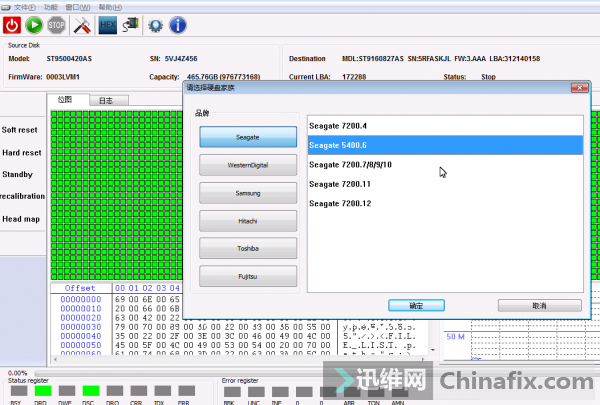Select the Samsung brand button
600x405 pixels.
tap(248, 193)
